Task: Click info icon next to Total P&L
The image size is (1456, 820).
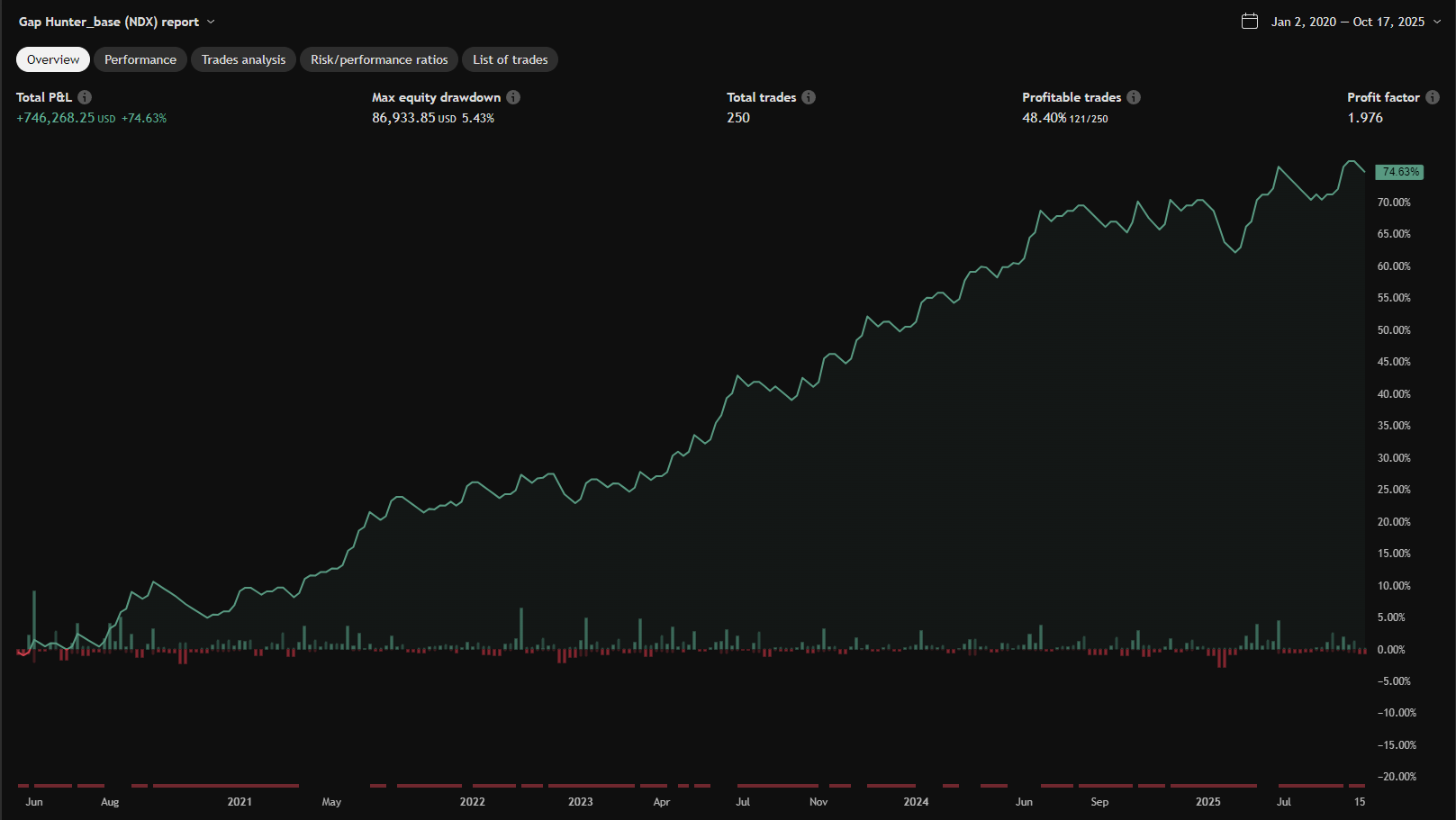Action: pos(85,97)
